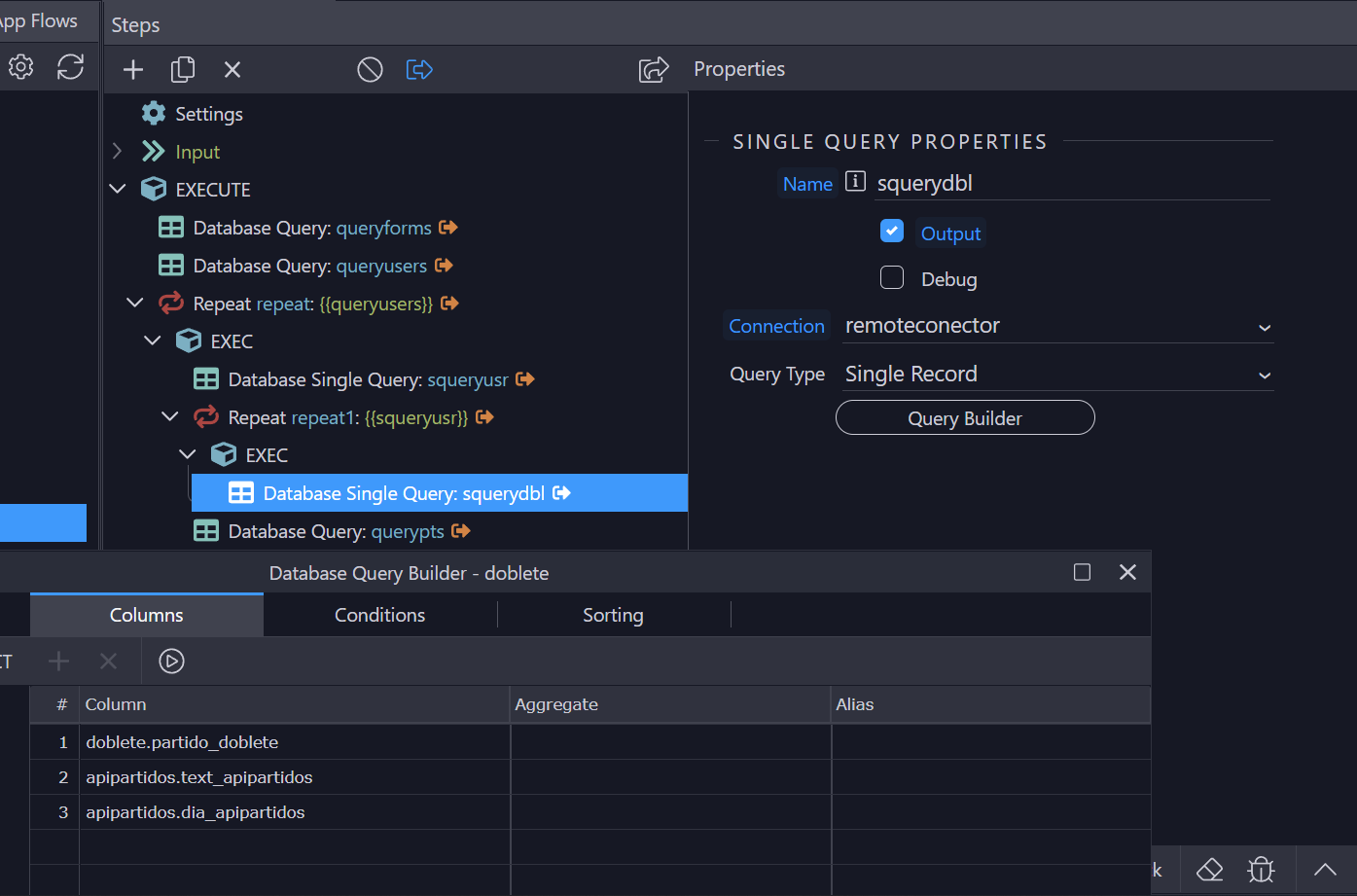
Task: Open the Connection dropdown remoteconector
Action: click(1057, 326)
